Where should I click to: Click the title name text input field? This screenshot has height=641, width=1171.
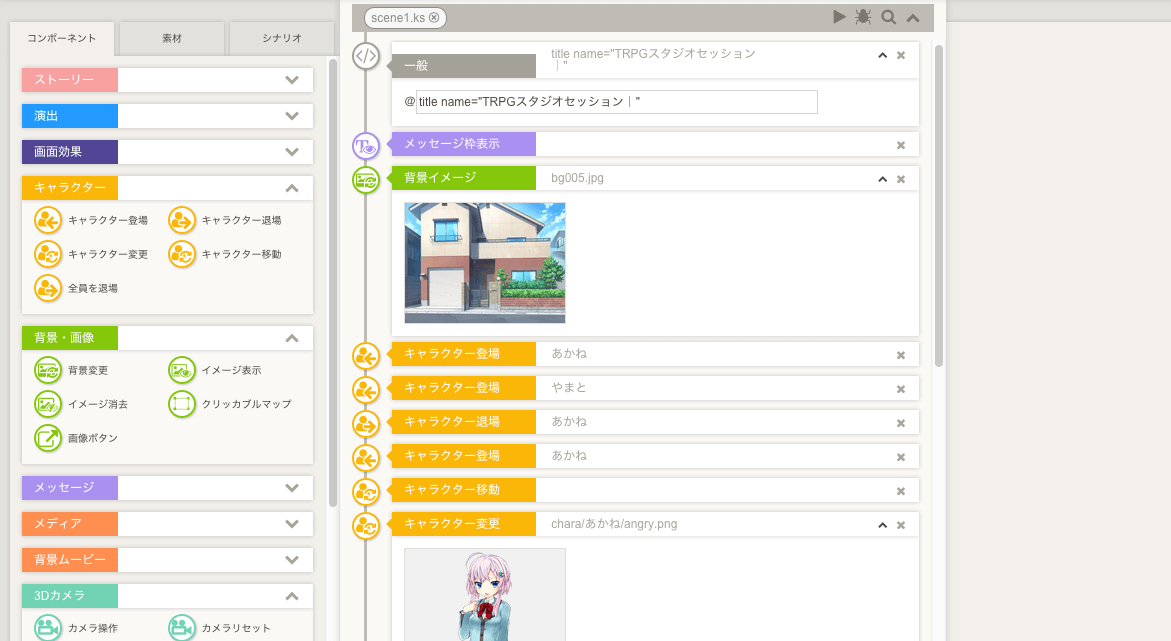pyautogui.click(x=616, y=102)
